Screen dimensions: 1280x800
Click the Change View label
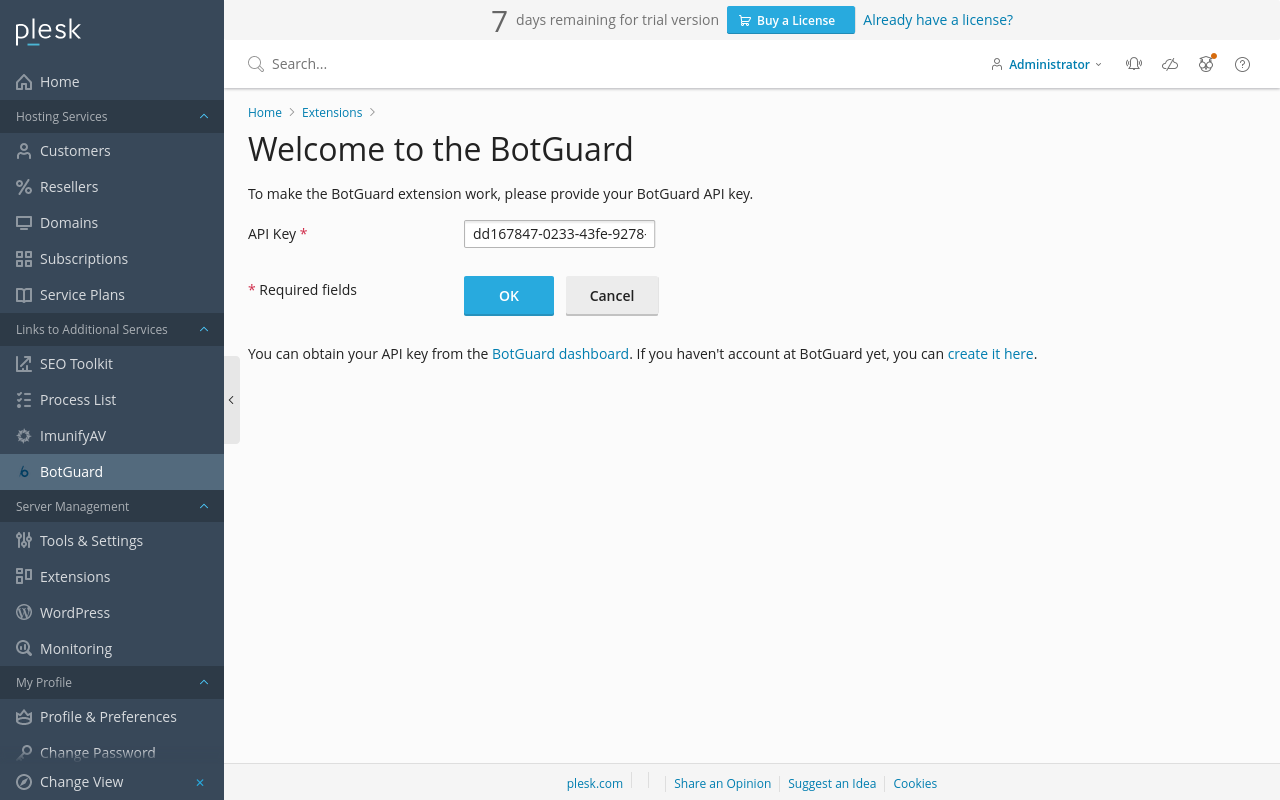tap(82, 782)
